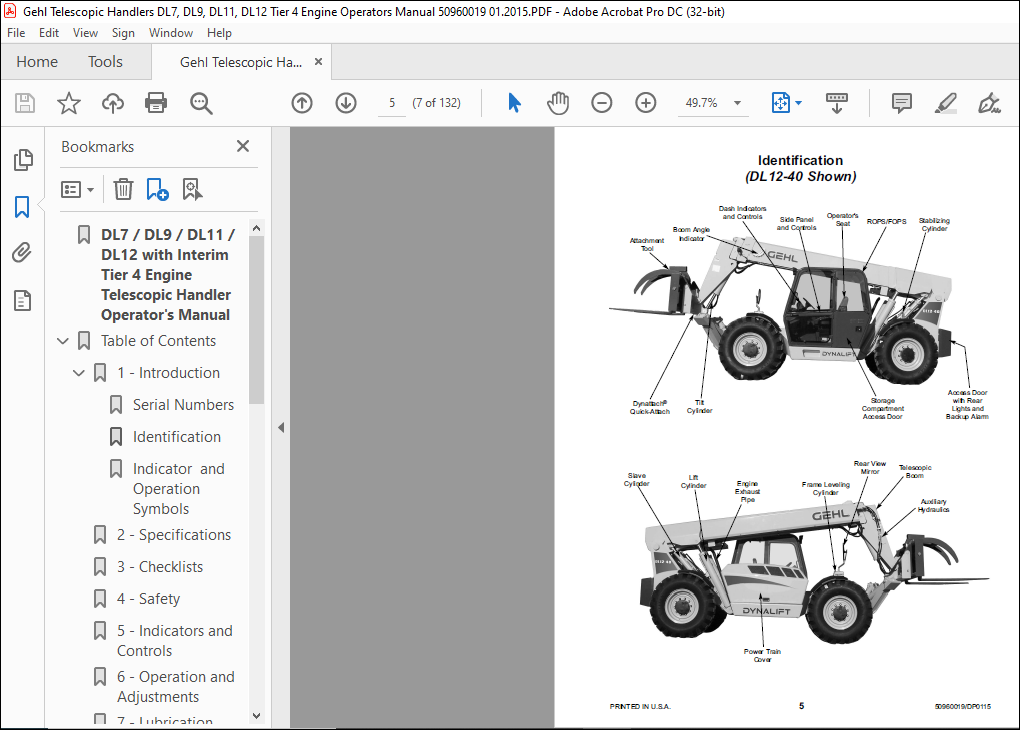Open 6 - Operation and Adjustments bookmark
The image size is (1020, 730).
click(176, 686)
